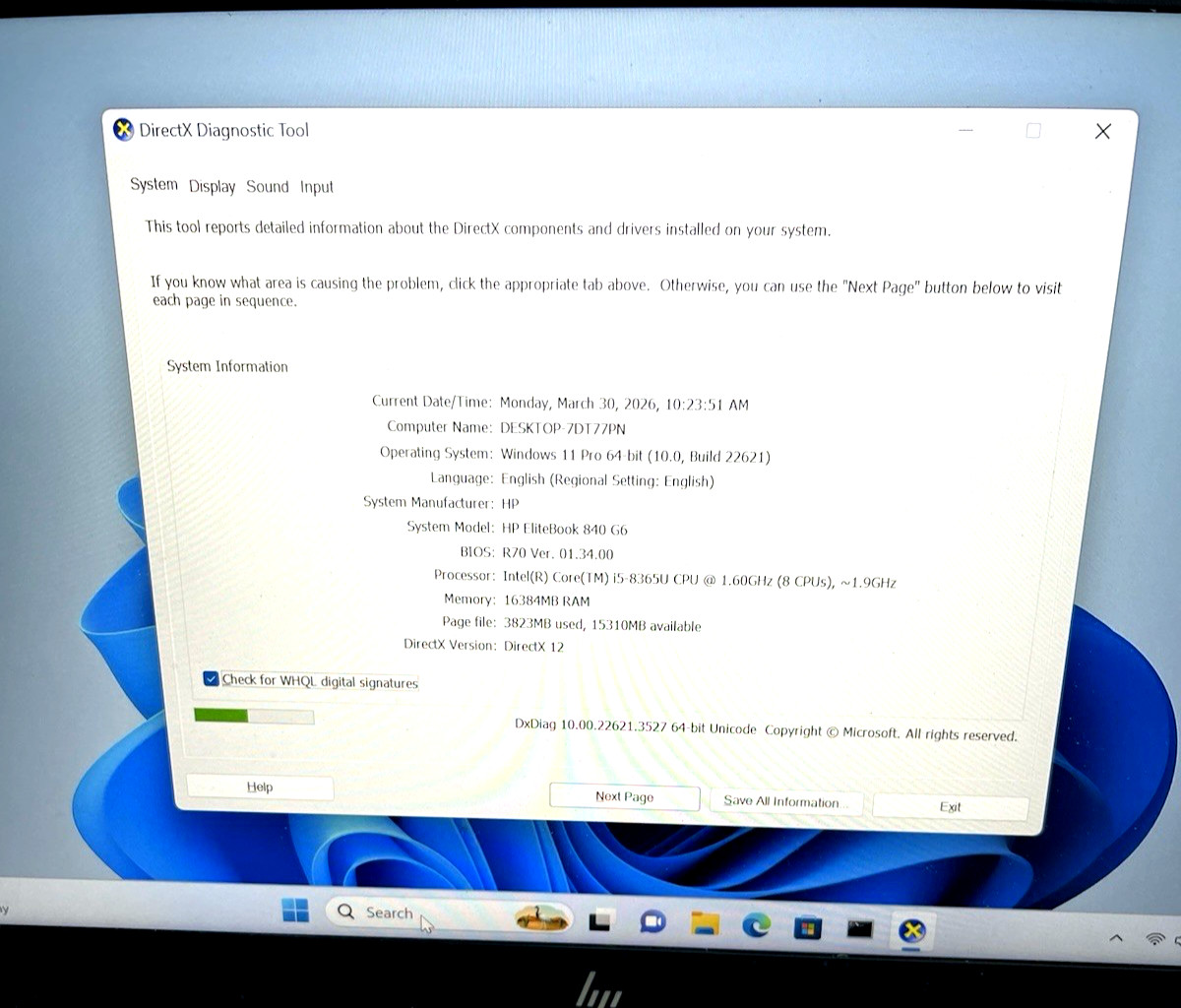Click the Exit button
This screenshot has height=1008, width=1181.
point(950,807)
